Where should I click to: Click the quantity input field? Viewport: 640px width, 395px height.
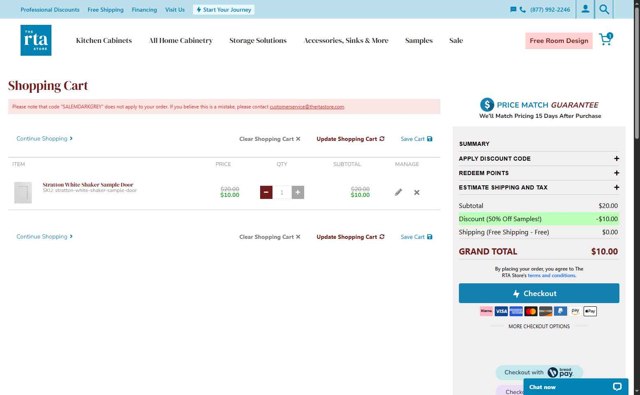tap(282, 192)
